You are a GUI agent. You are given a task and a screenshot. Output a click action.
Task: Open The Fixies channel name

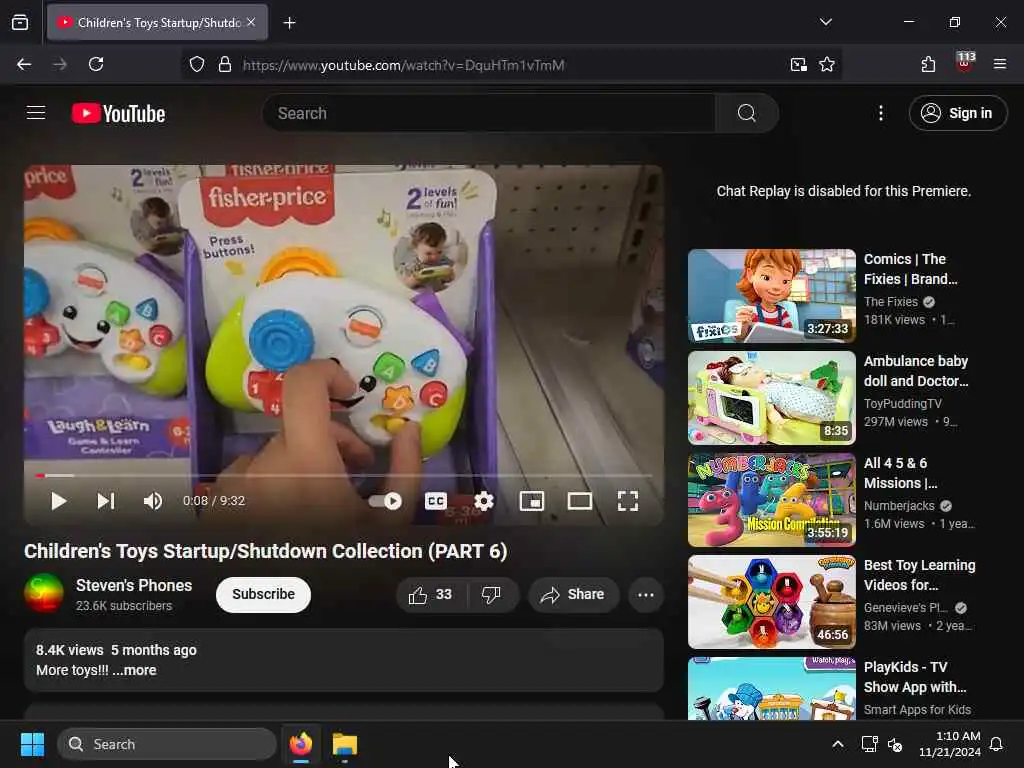(891, 302)
